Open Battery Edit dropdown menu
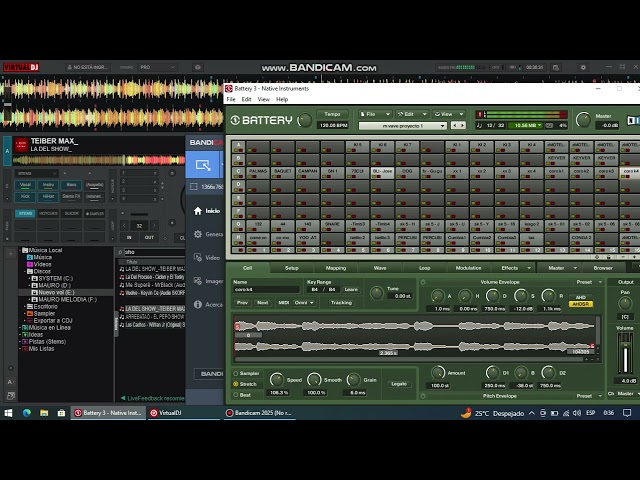 coord(411,114)
